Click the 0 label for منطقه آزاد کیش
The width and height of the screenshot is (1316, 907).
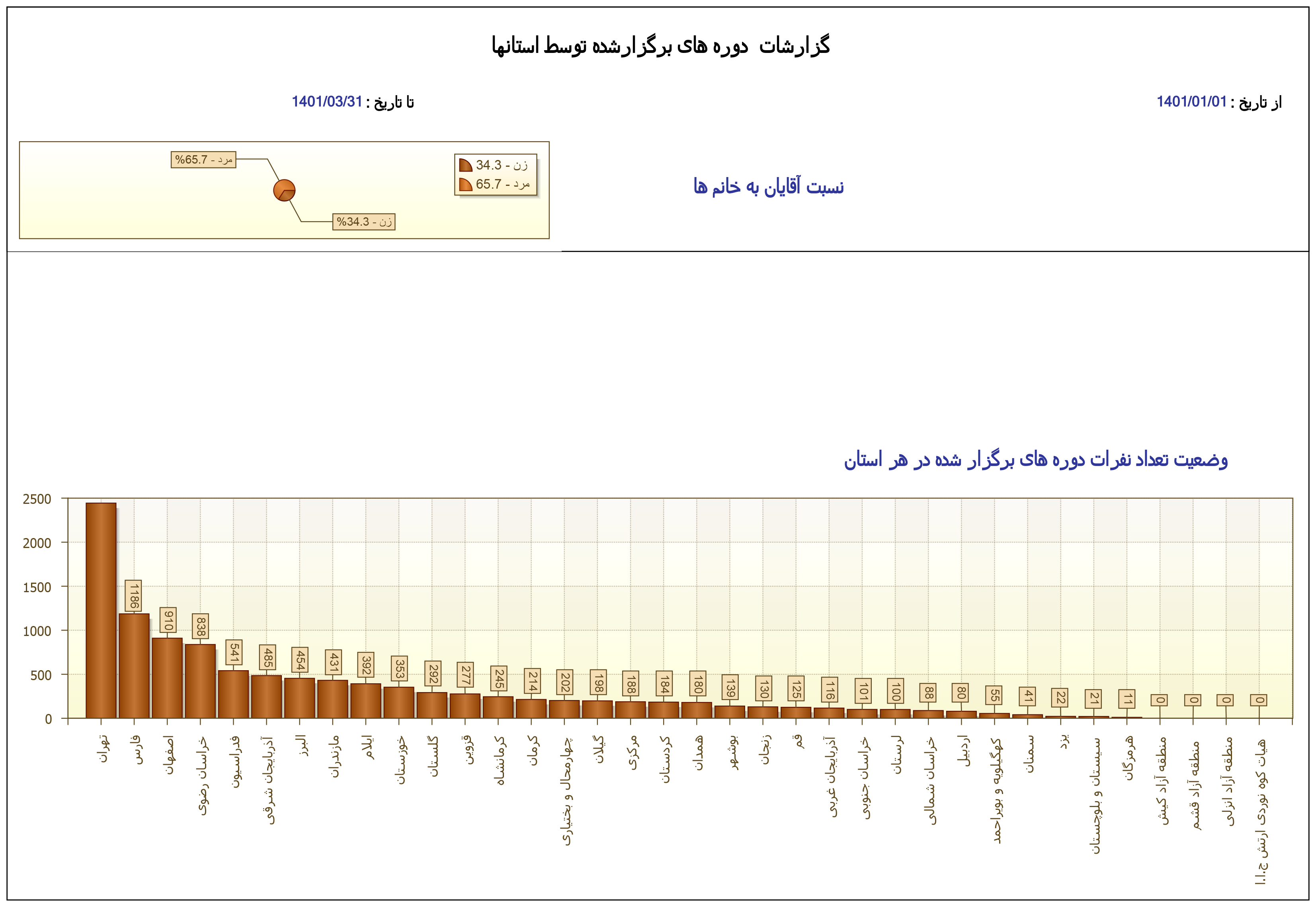[x=1160, y=700]
